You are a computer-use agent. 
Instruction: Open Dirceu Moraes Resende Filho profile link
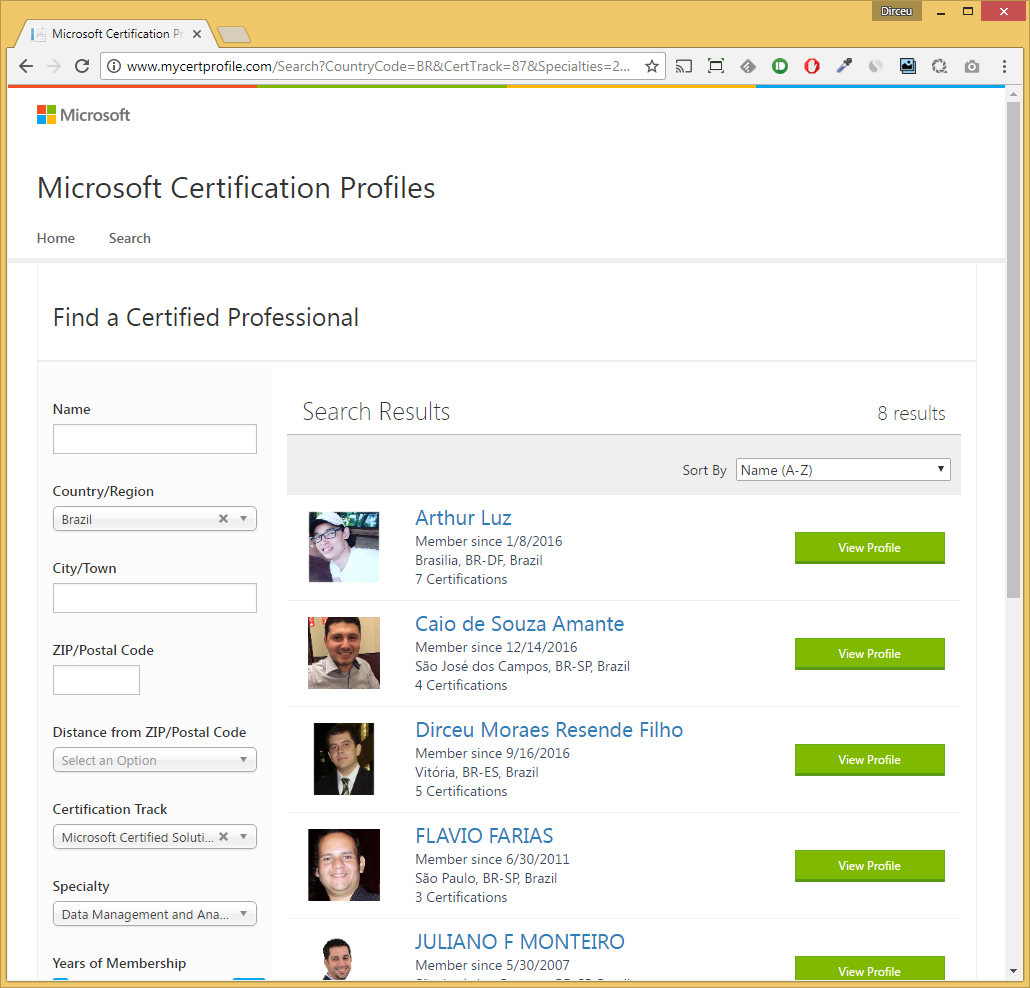(549, 730)
